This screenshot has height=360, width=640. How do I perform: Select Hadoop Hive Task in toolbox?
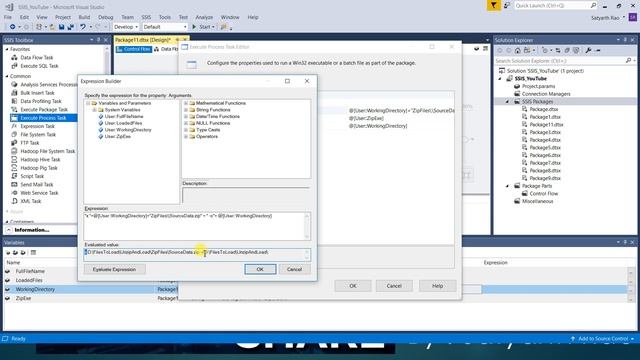[40, 159]
